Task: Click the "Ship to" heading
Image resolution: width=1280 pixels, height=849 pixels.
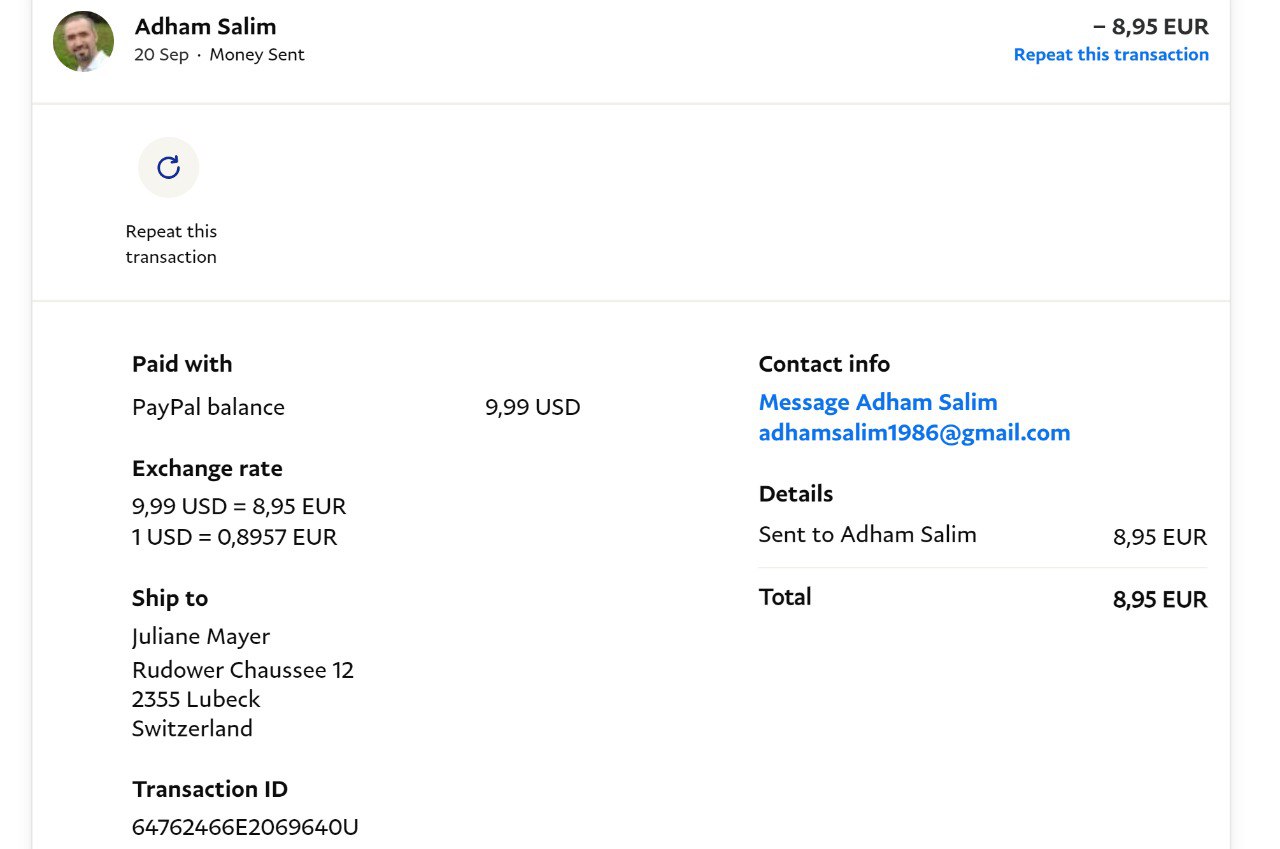Action: point(169,598)
